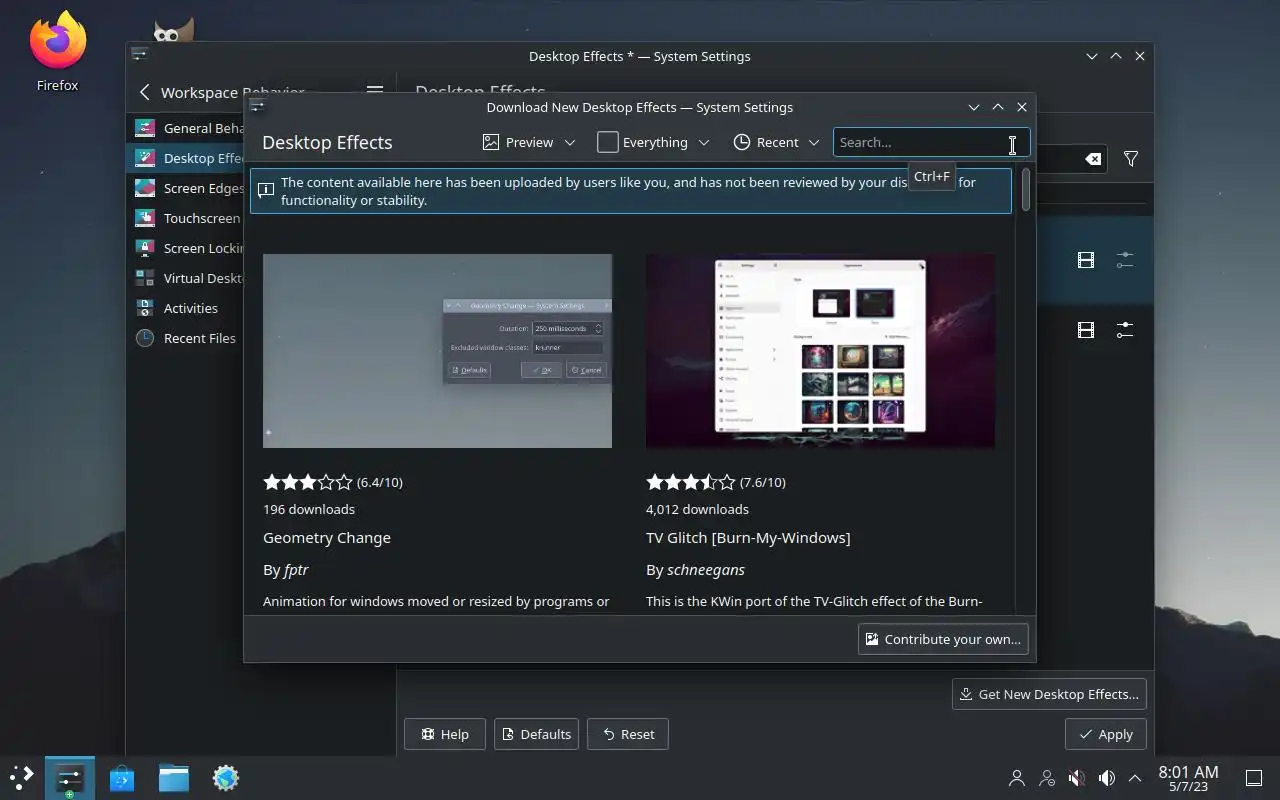Open the TV Glitch preview thumbnail
The width and height of the screenshot is (1280, 800).
click(820, 351)
